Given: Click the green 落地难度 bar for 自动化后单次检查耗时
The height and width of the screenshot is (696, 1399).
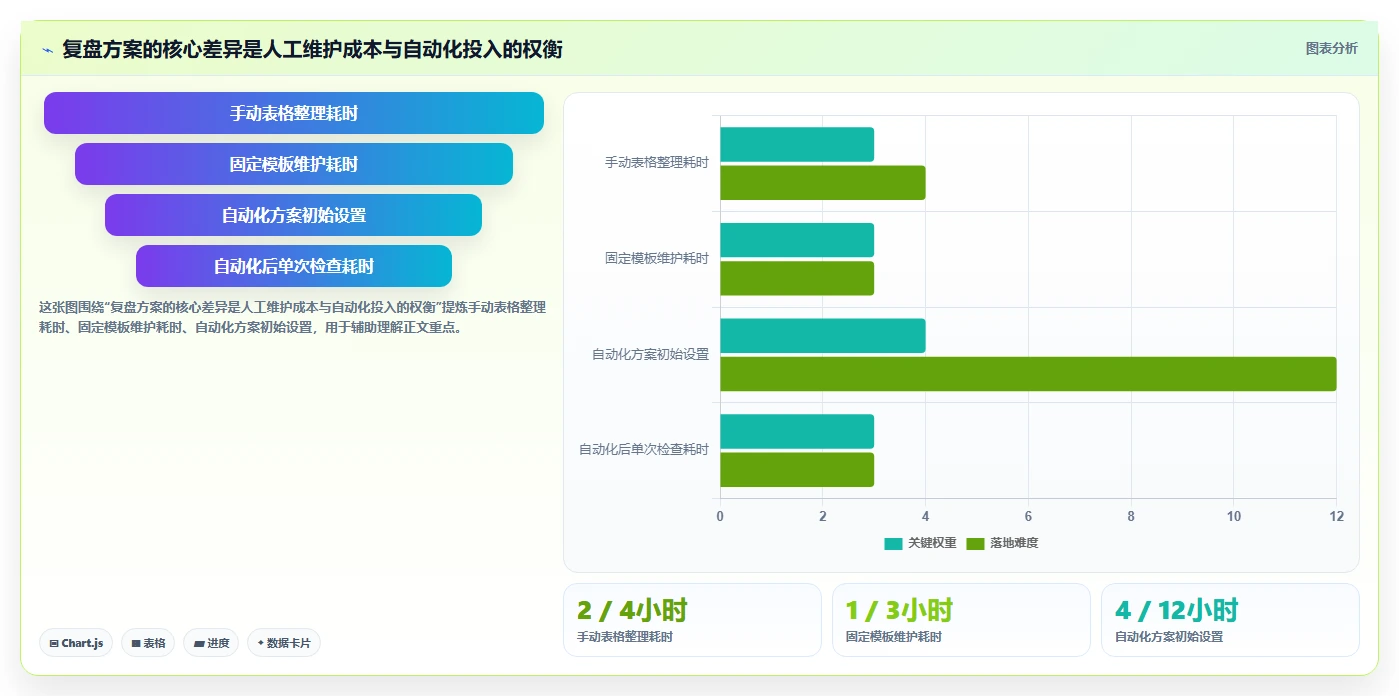Looking at the screenshot, I should (797, 470).
